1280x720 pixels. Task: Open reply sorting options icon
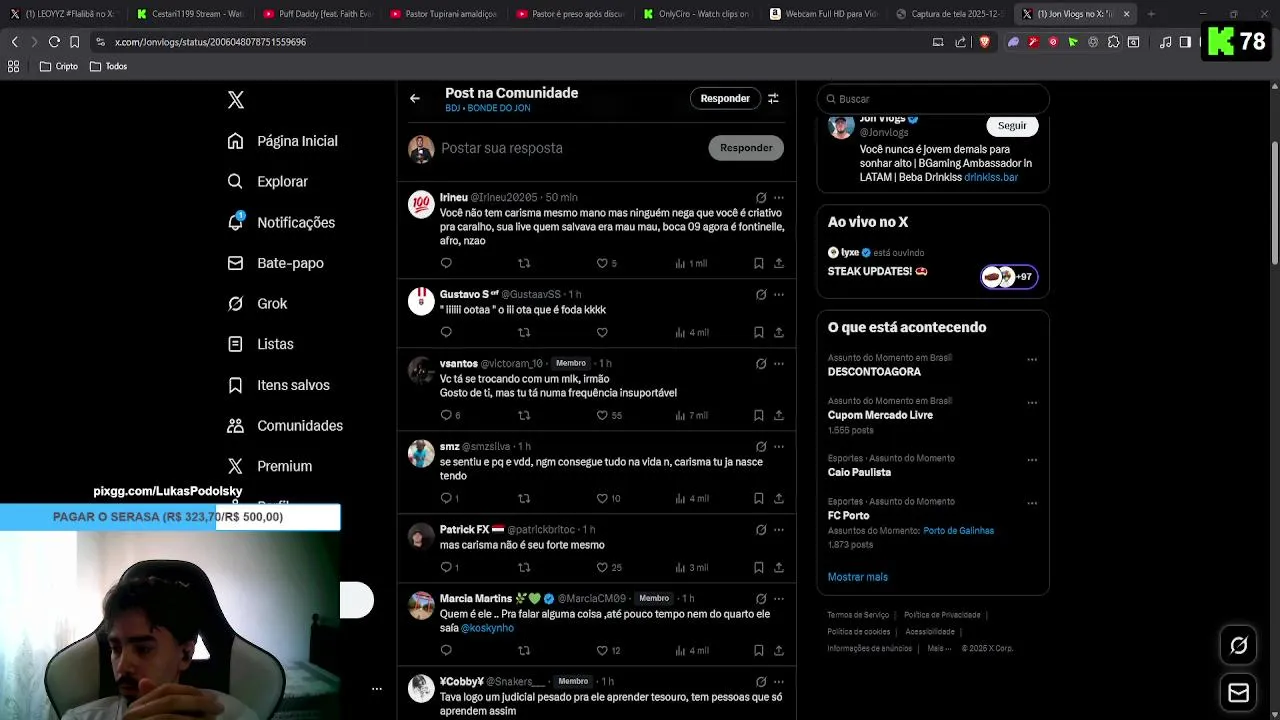(773, 98)
